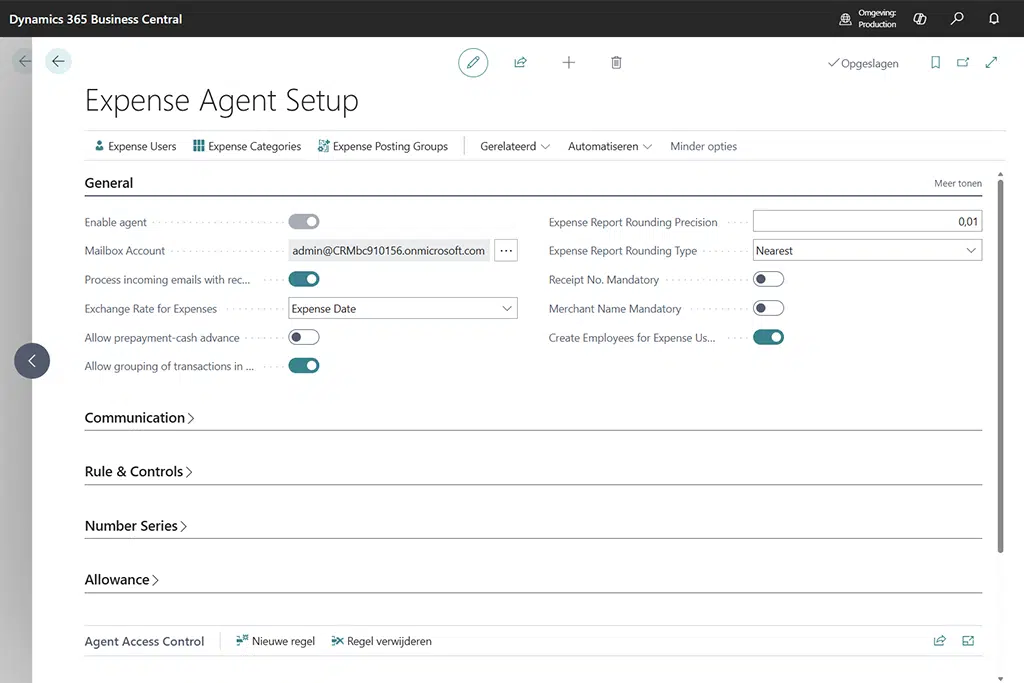The image size is (1024, 683).
Task: Click the trash delete icon
Action: coord(616,63)
